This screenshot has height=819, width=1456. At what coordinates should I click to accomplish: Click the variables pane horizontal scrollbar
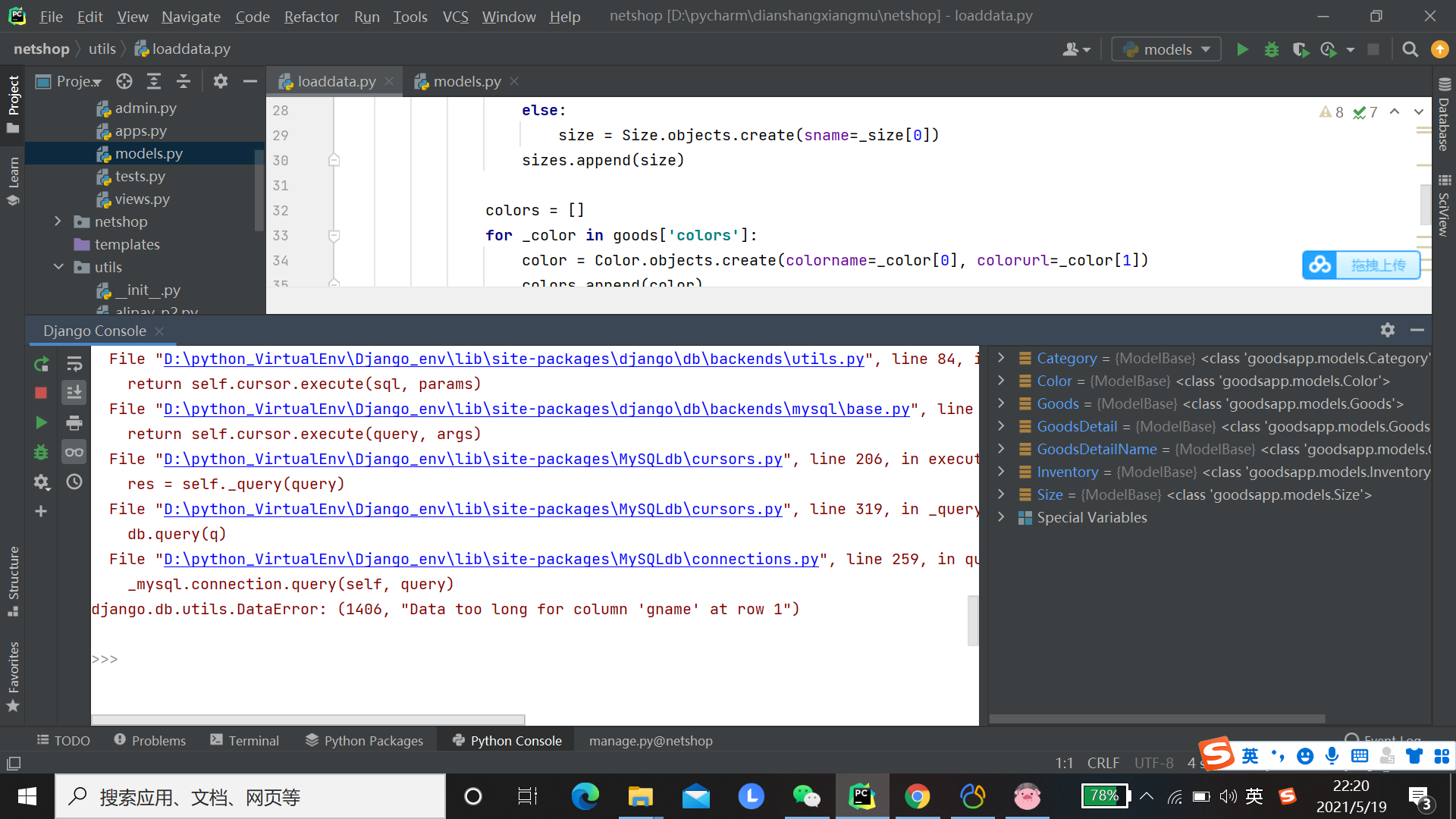[x=1157, y=718]
